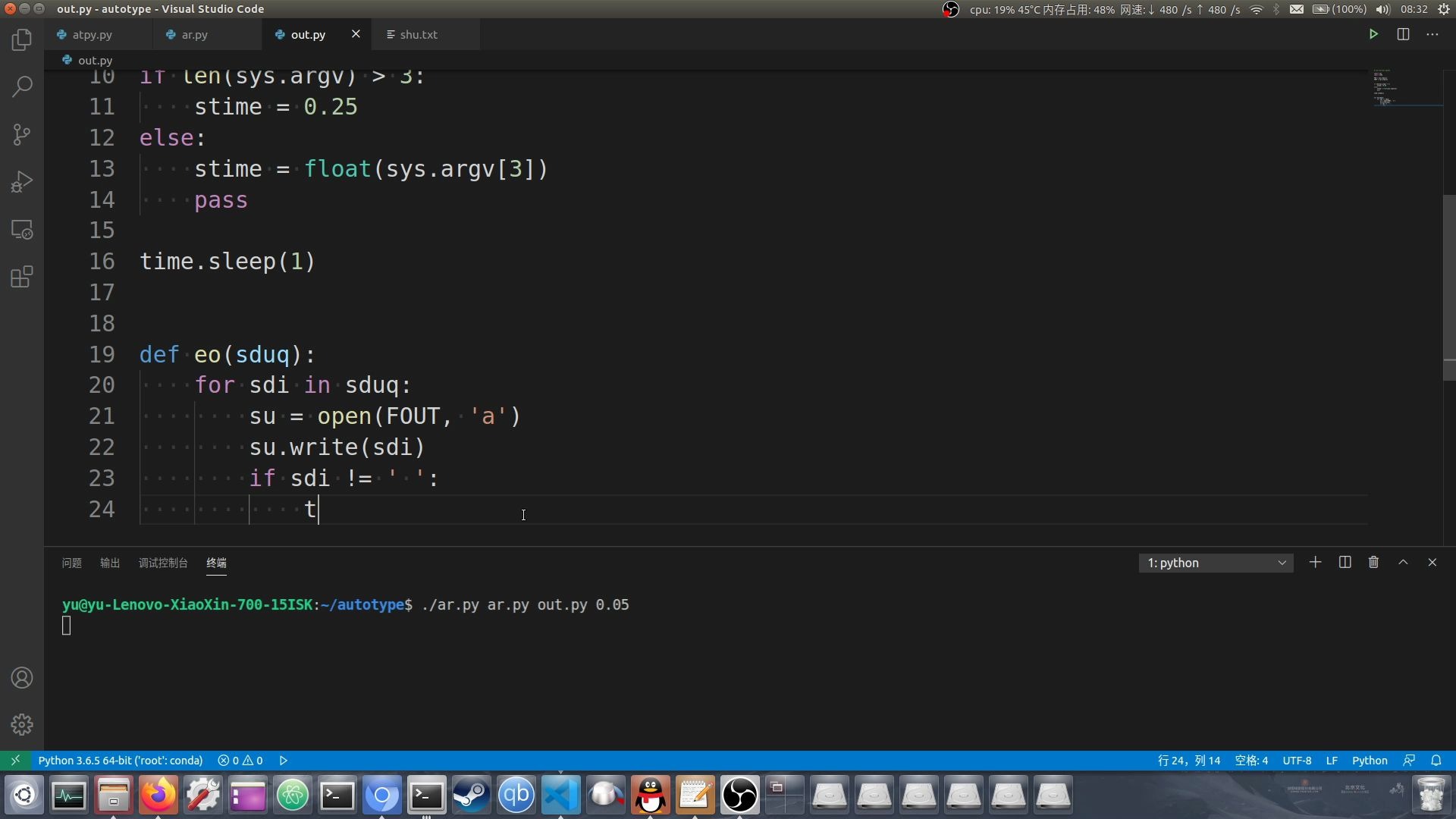Split the editor to the right
This screenshot has height=819, width=1456.
coord(1403,34)
